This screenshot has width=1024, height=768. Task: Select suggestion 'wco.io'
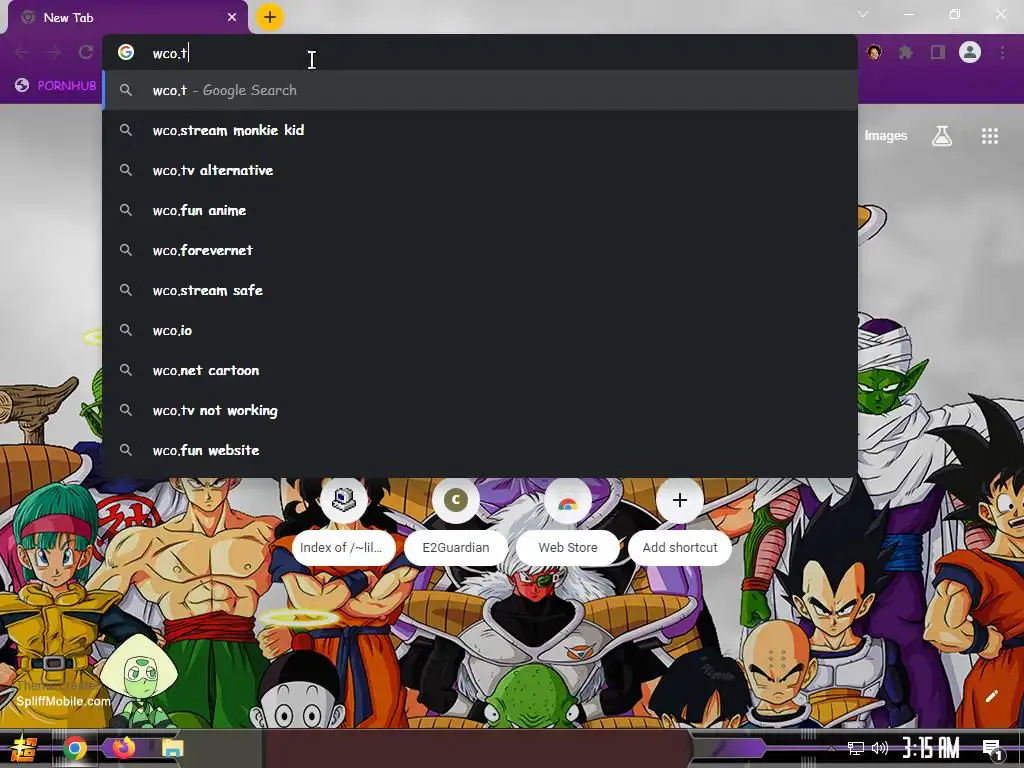(x=479, y=330)
